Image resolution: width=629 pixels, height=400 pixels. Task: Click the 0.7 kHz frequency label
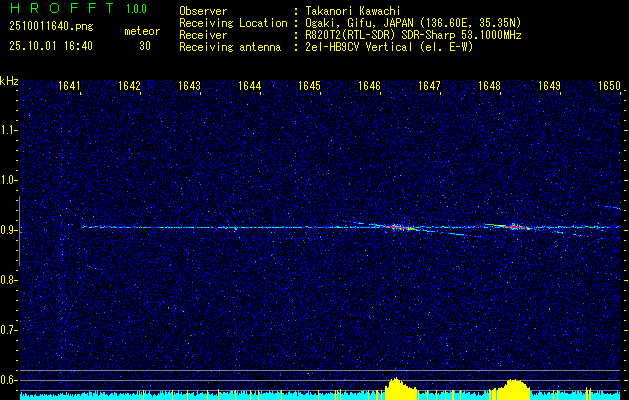pos(8,330)
